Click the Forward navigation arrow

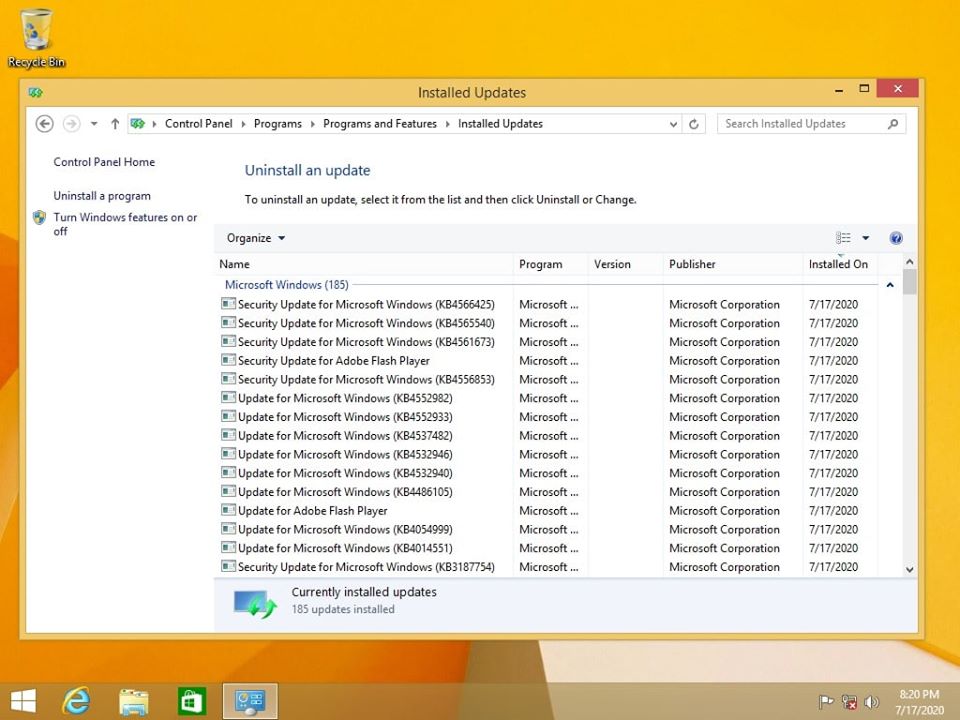tap(72, 124)
